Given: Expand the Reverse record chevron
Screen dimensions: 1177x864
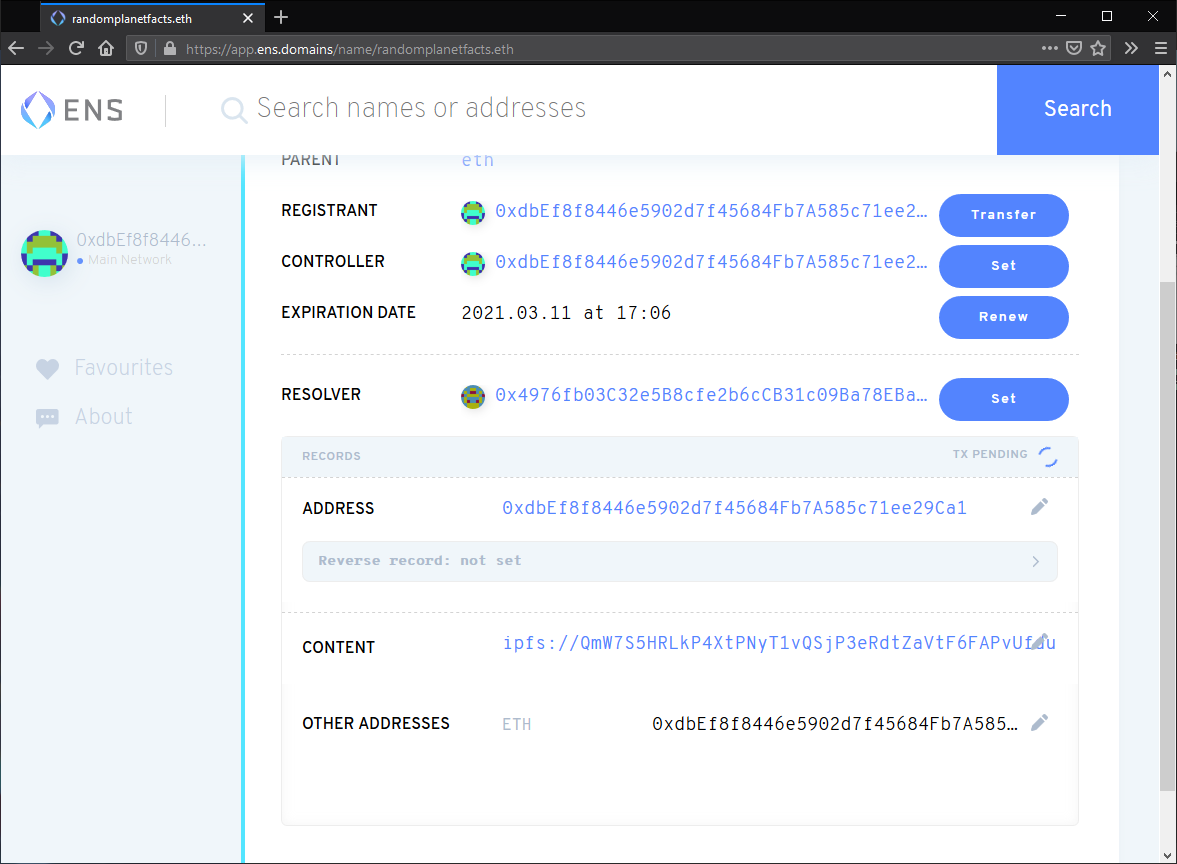Looking at the screenshot, I should tap(1036, 562).
